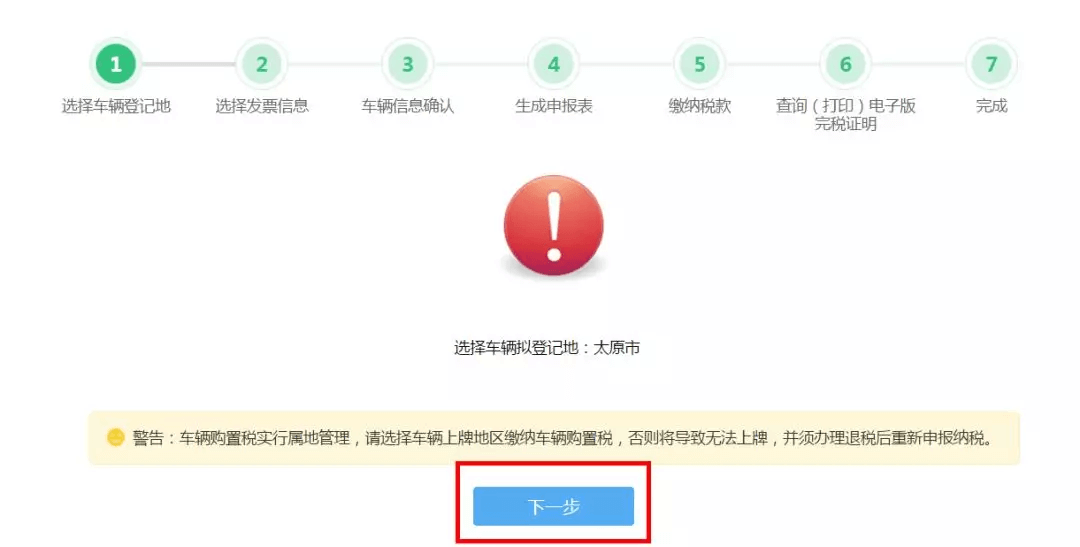Click step 2 circle icon
This screenshot has width=1080, height=547.
point(262,64)
